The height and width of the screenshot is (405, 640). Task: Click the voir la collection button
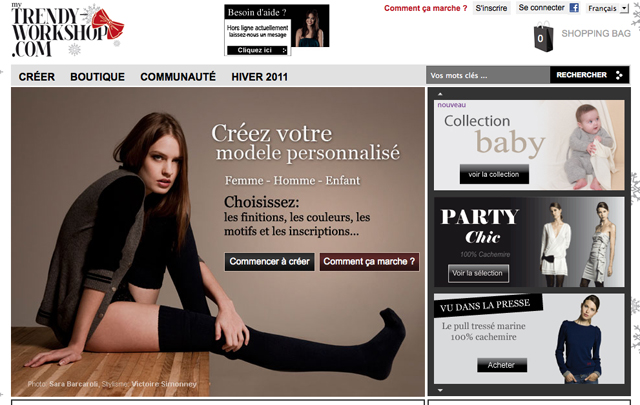point(494,174)
